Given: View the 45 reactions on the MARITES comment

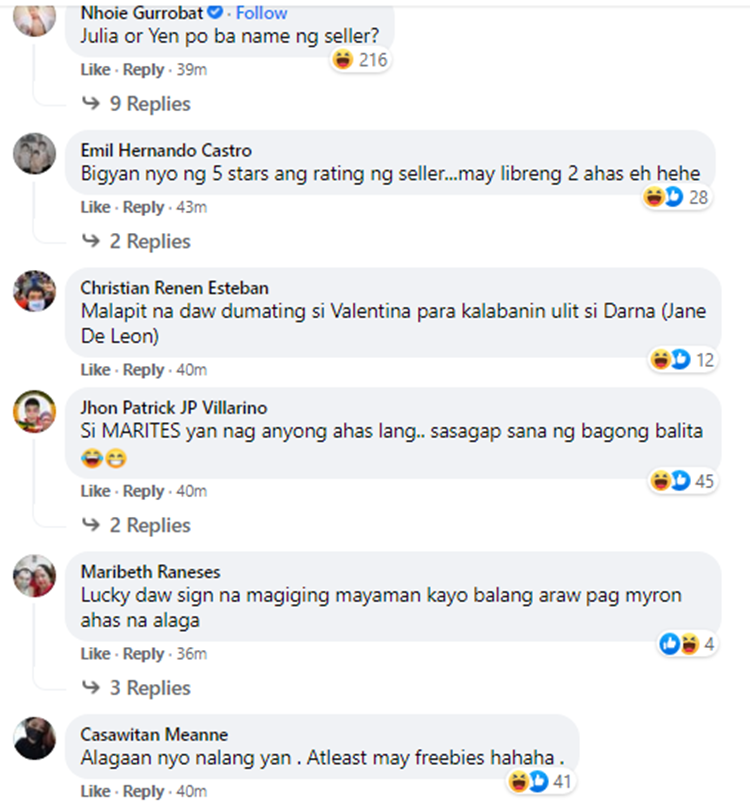Looking at the screenshot, I should point(682,481).
